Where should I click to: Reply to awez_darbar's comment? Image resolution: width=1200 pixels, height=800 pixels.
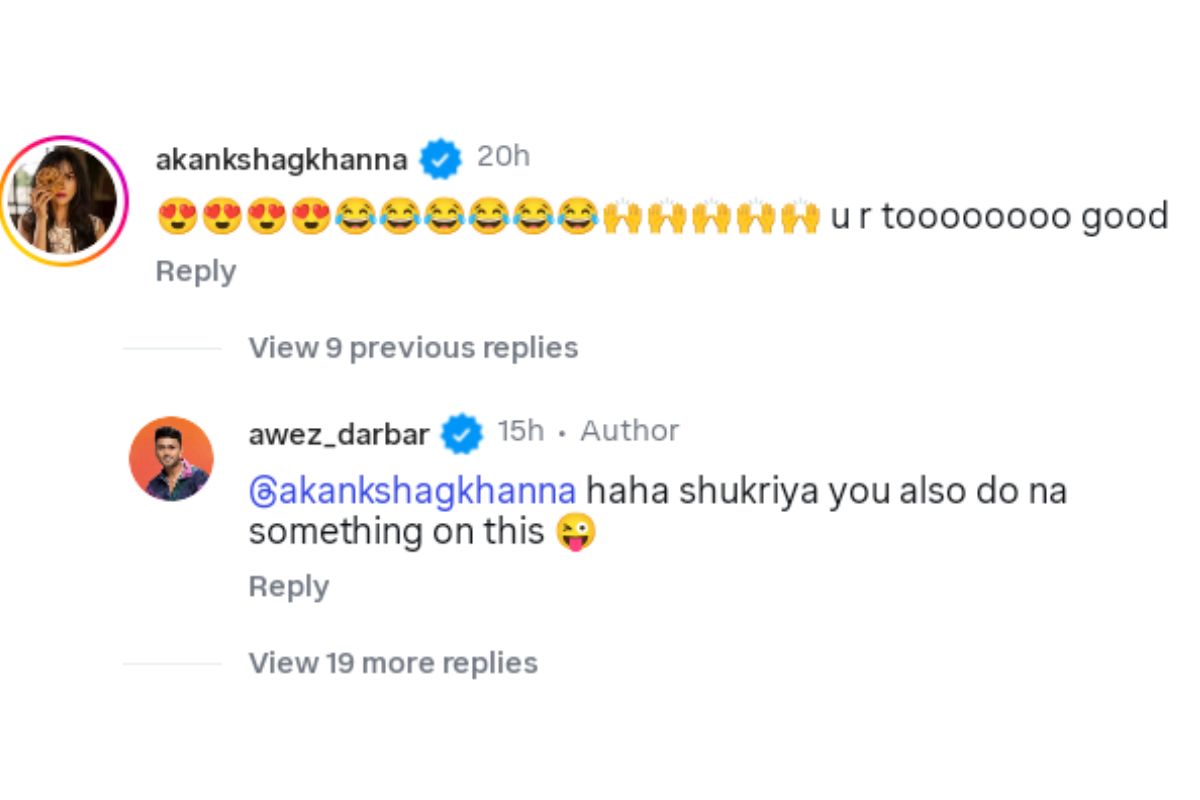[288, 587]
